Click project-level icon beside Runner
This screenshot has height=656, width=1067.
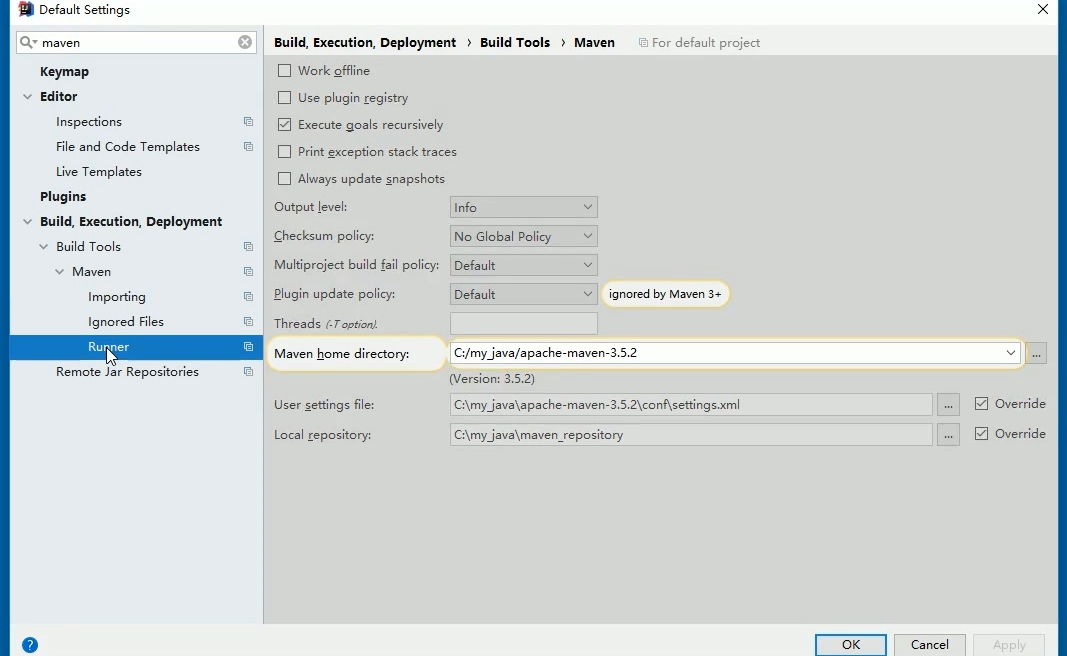(248, 347)
